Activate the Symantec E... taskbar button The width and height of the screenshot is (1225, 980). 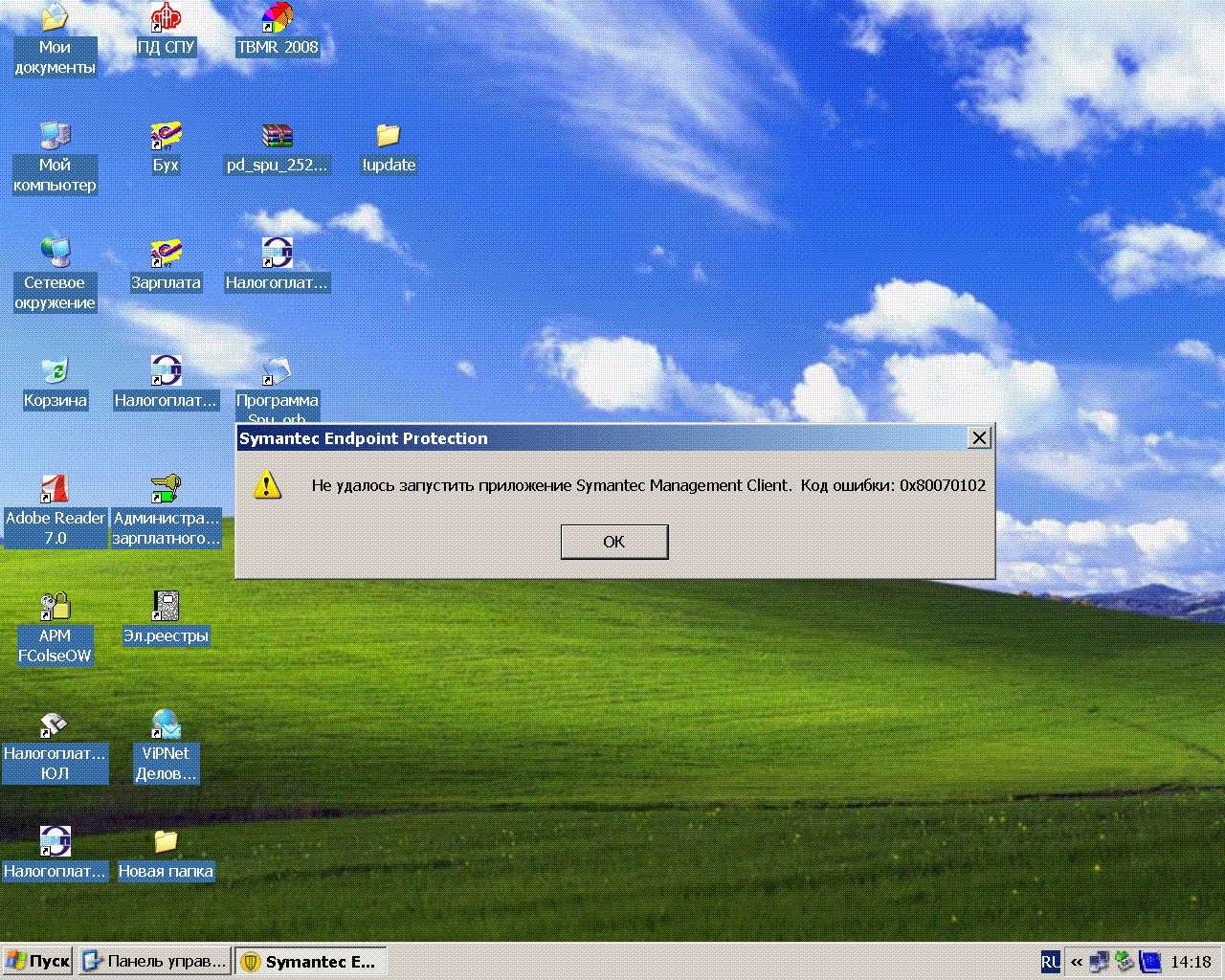coord(310,962)
